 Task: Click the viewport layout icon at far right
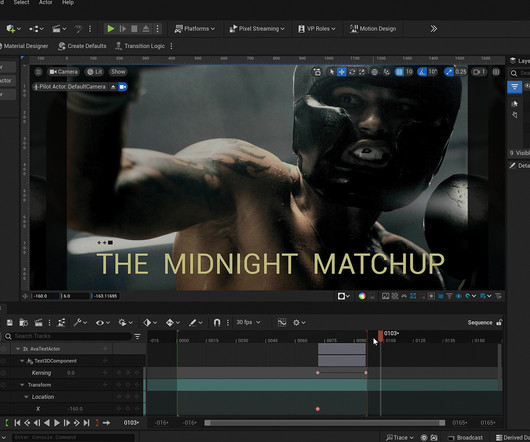point(496,72)
